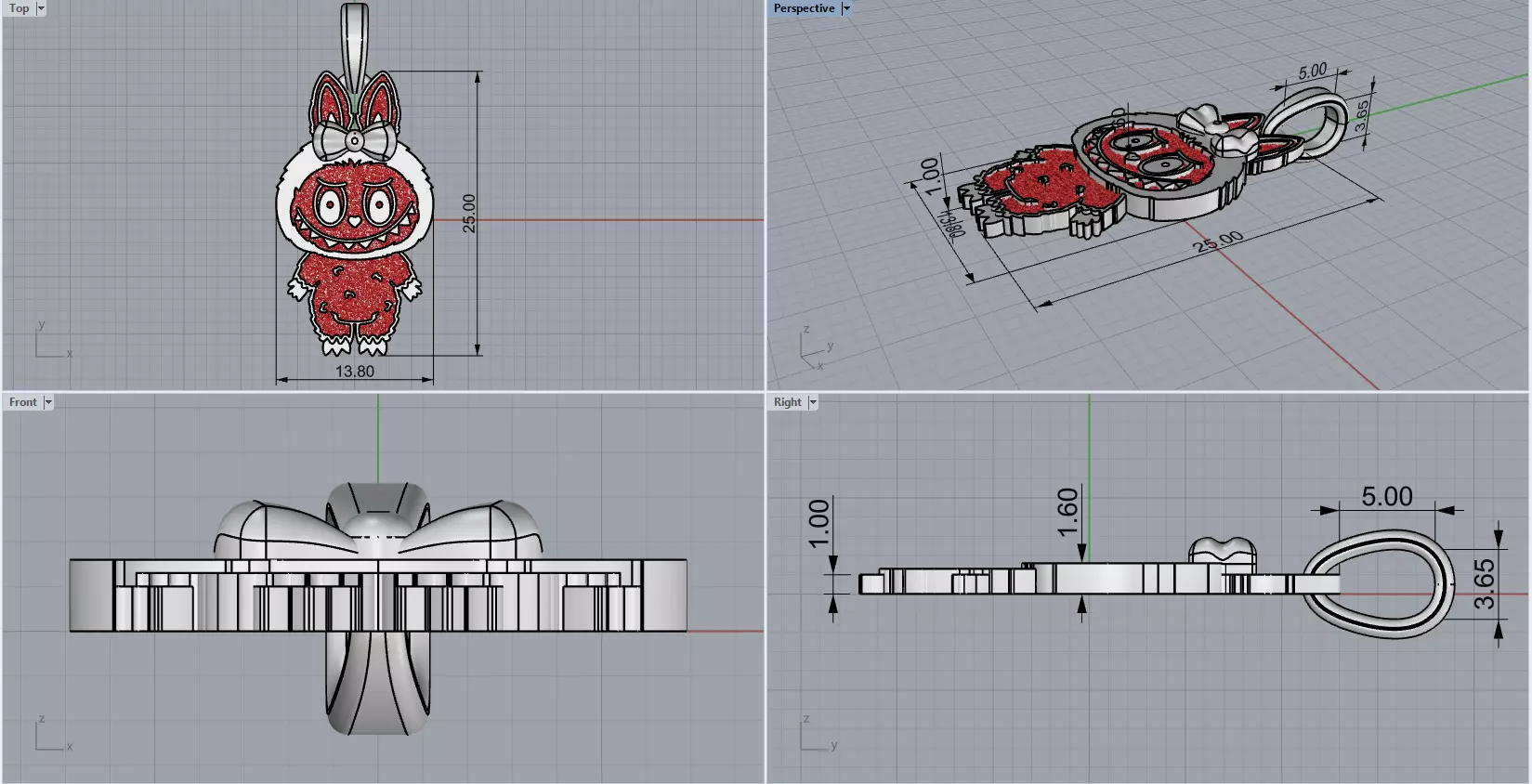The width and height of the screenshot is (1532, 784).
Task: Expand the Front viewport dropdown arrow
Action: click(48, 402)
